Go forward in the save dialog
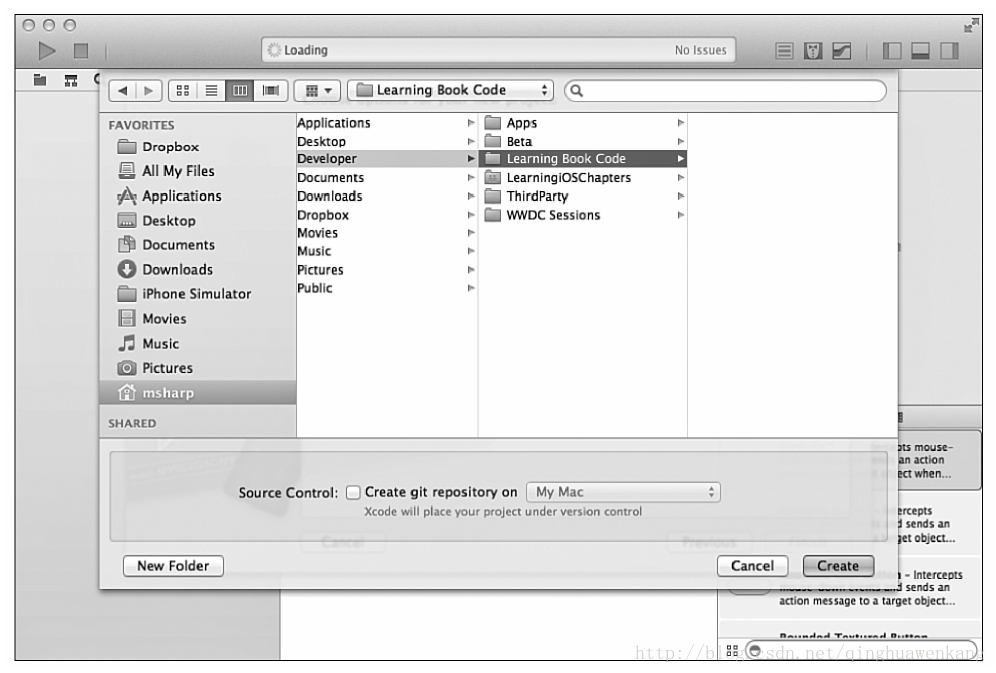Screen dimensions: 996x673 click(x=149, y=91)
